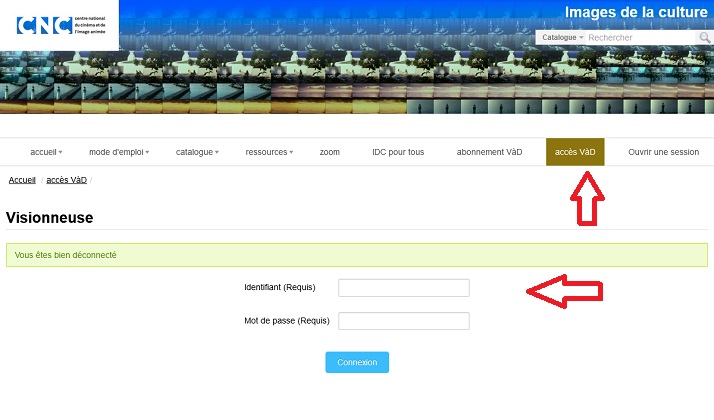Expand the accueil menu
The height and width of the screenshot is (420, 714).
pyautogui.click(x=46, y=152)
